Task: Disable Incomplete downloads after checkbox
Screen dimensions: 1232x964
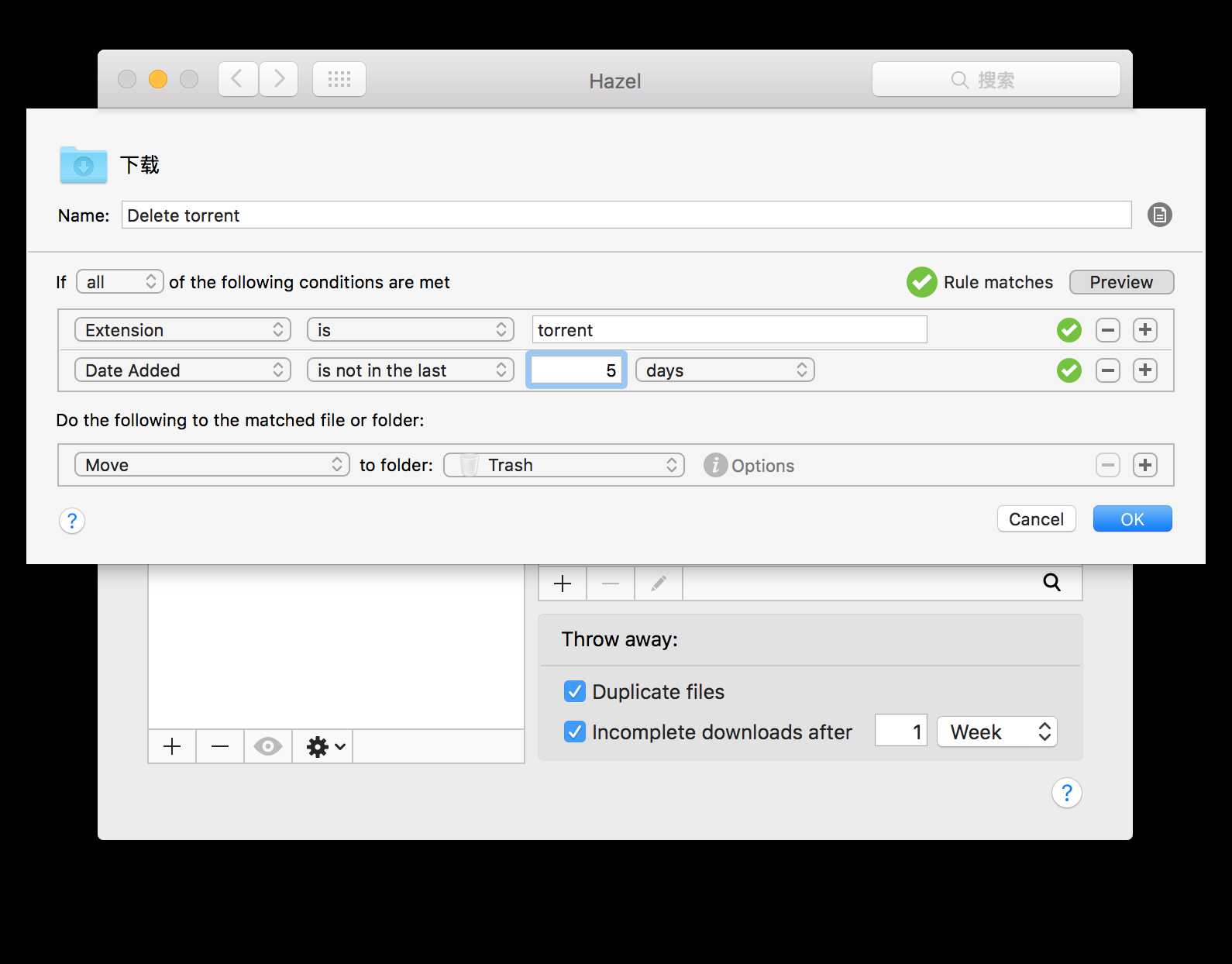Action: click(575, 732)
